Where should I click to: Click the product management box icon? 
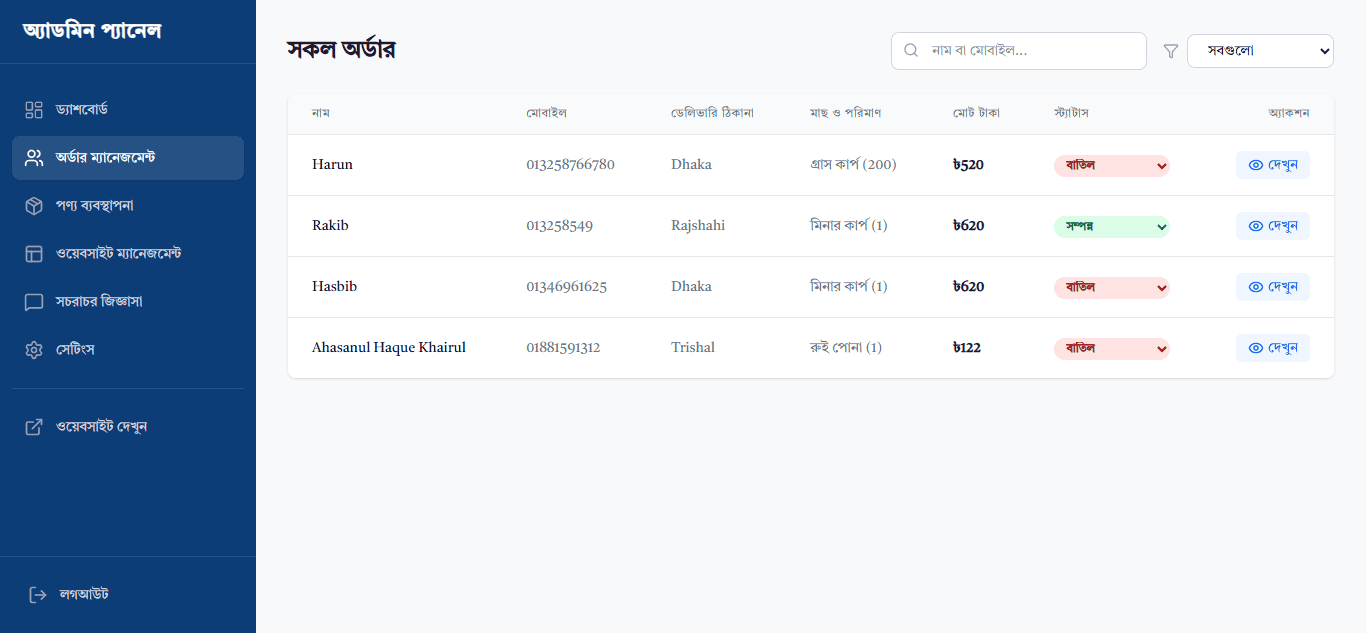pos(34,206)
